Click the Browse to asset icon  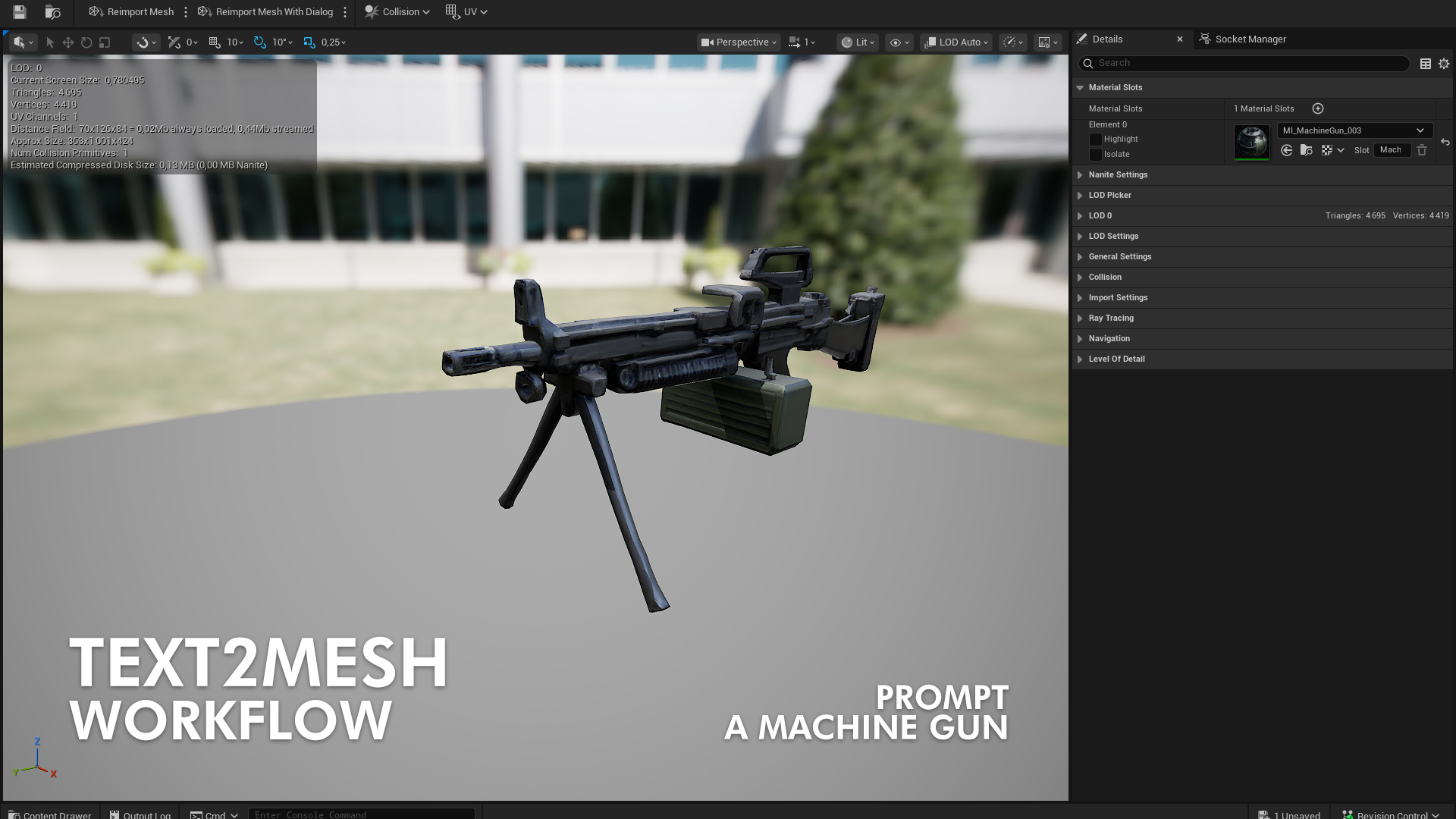[x=52, y=12]
